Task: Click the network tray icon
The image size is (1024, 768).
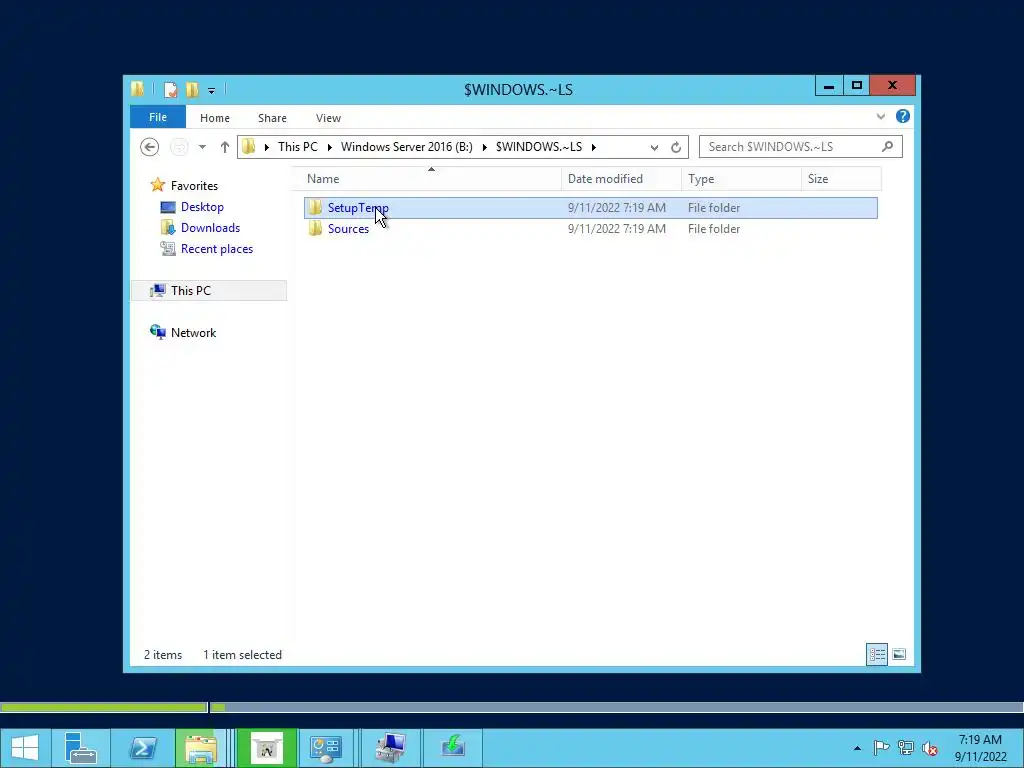Action: pos(905,748)
